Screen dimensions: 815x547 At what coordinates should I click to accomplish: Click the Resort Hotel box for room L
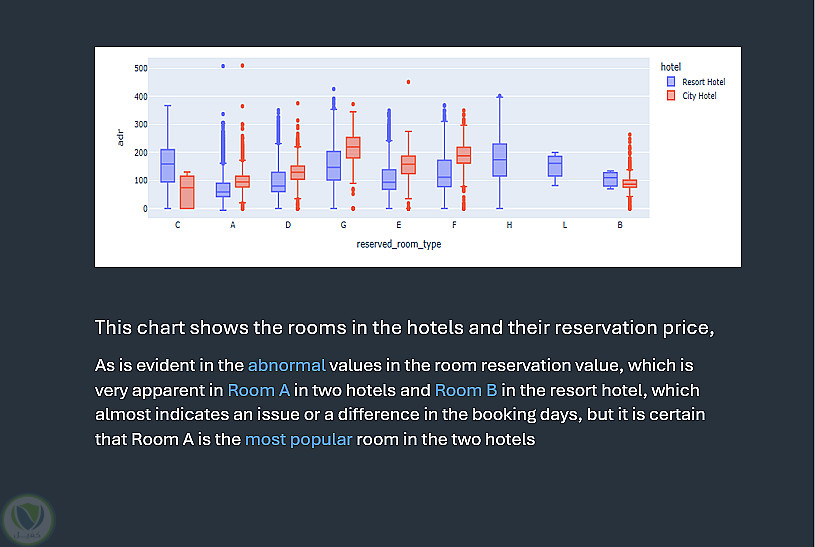tap(555, 166)
